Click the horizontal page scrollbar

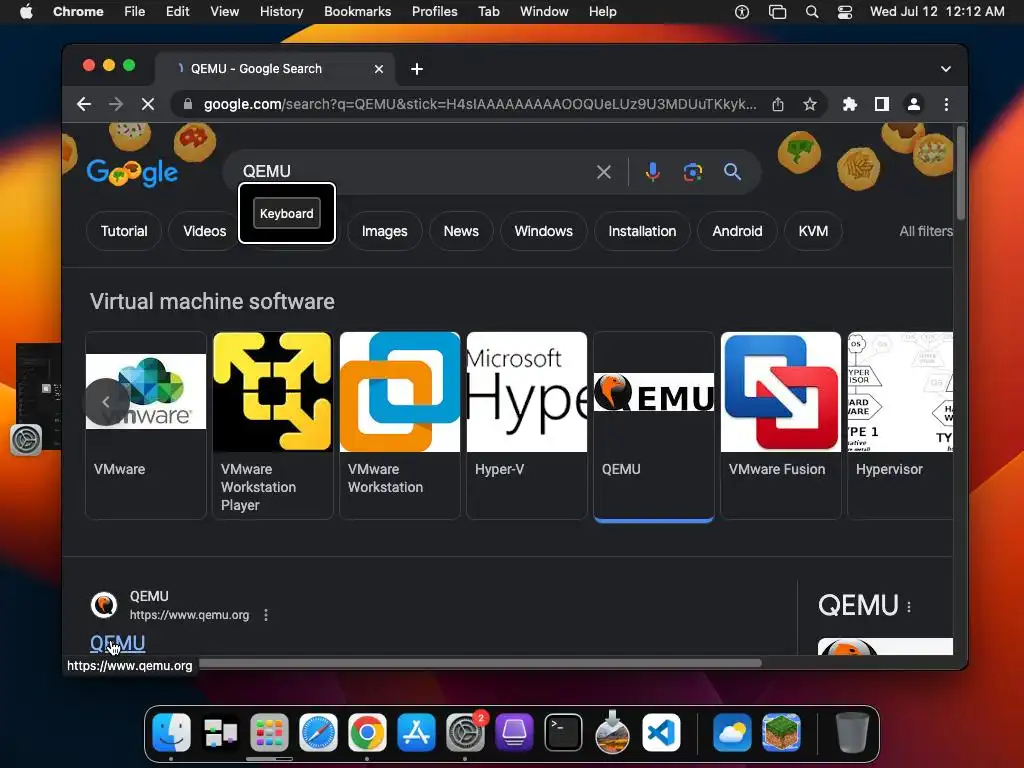click(480, 663)
